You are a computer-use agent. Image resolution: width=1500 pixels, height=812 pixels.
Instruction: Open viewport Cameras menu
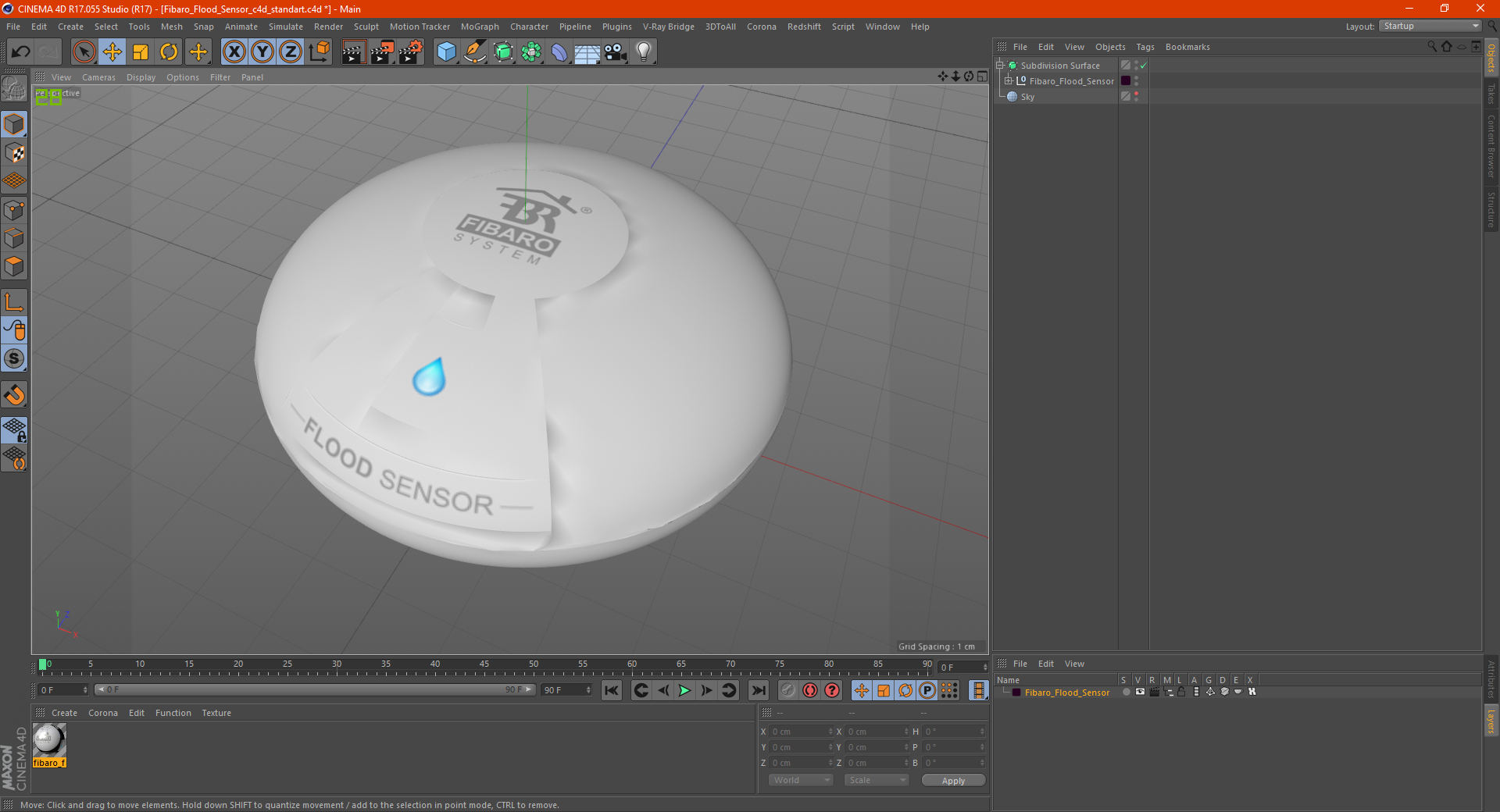pos(98,77)
